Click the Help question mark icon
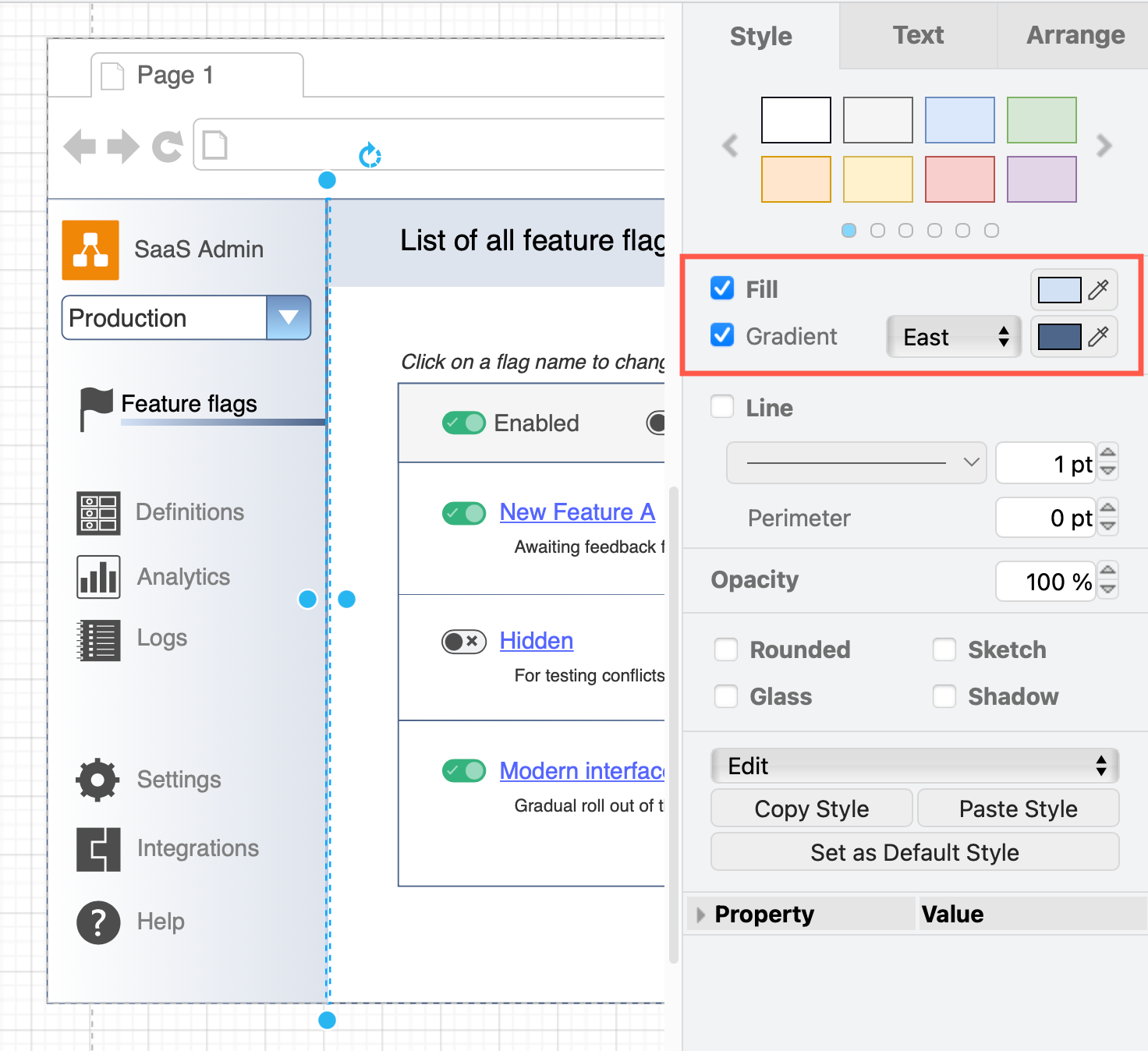Image resolution: width=1148 pixels, height=1051 pixels. [x=97, y=921]
